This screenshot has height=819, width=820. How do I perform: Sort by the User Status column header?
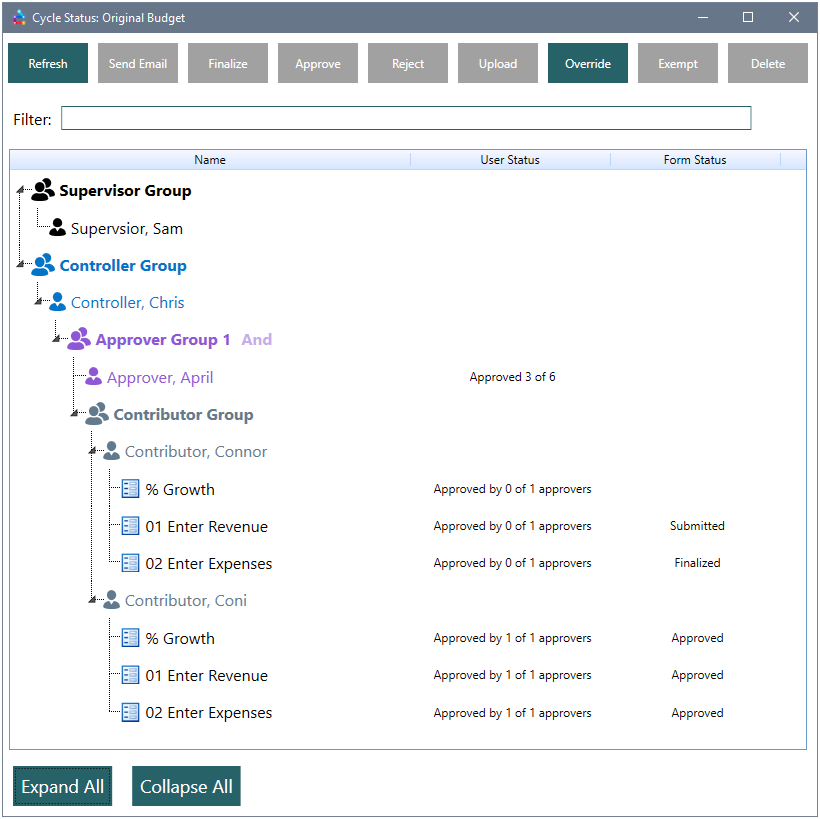click(x=509, y=160)
